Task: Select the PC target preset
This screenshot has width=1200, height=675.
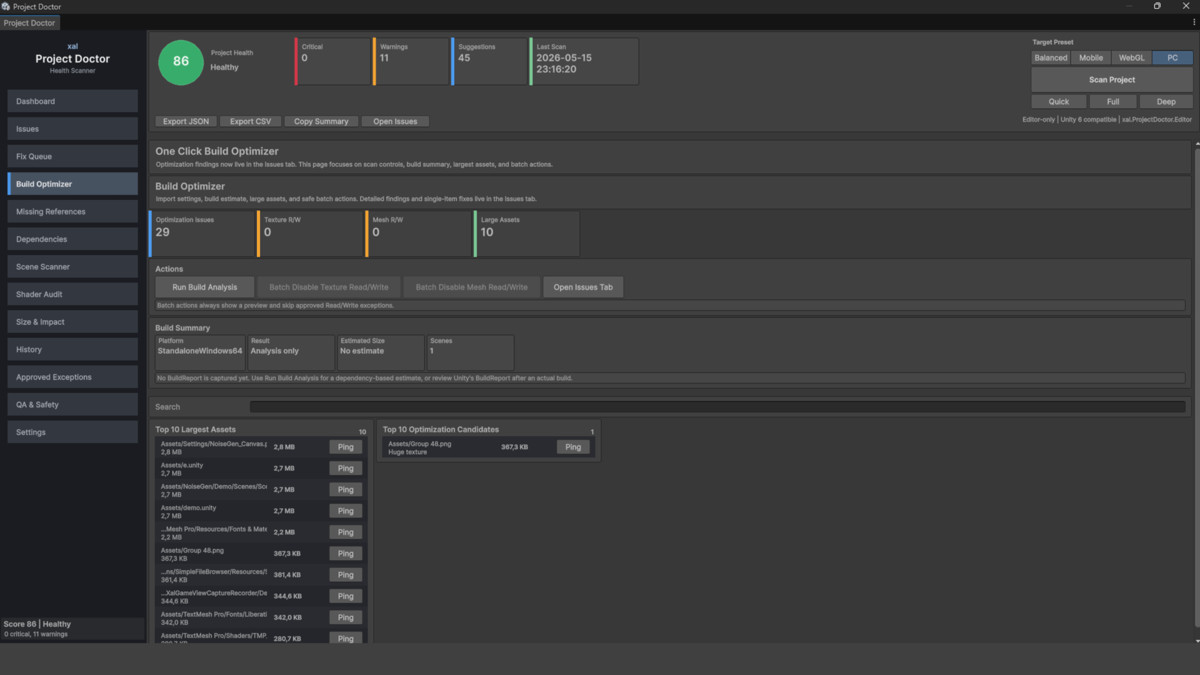Action: coord(1173,58)
